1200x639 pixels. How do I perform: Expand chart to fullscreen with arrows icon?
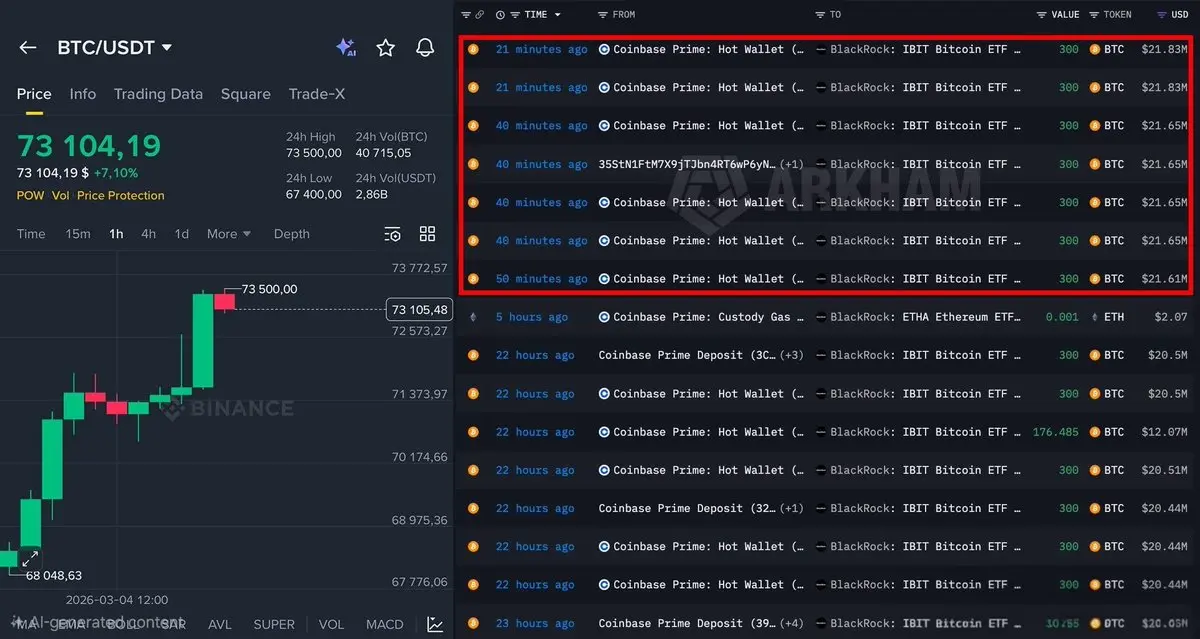(30, 559)
